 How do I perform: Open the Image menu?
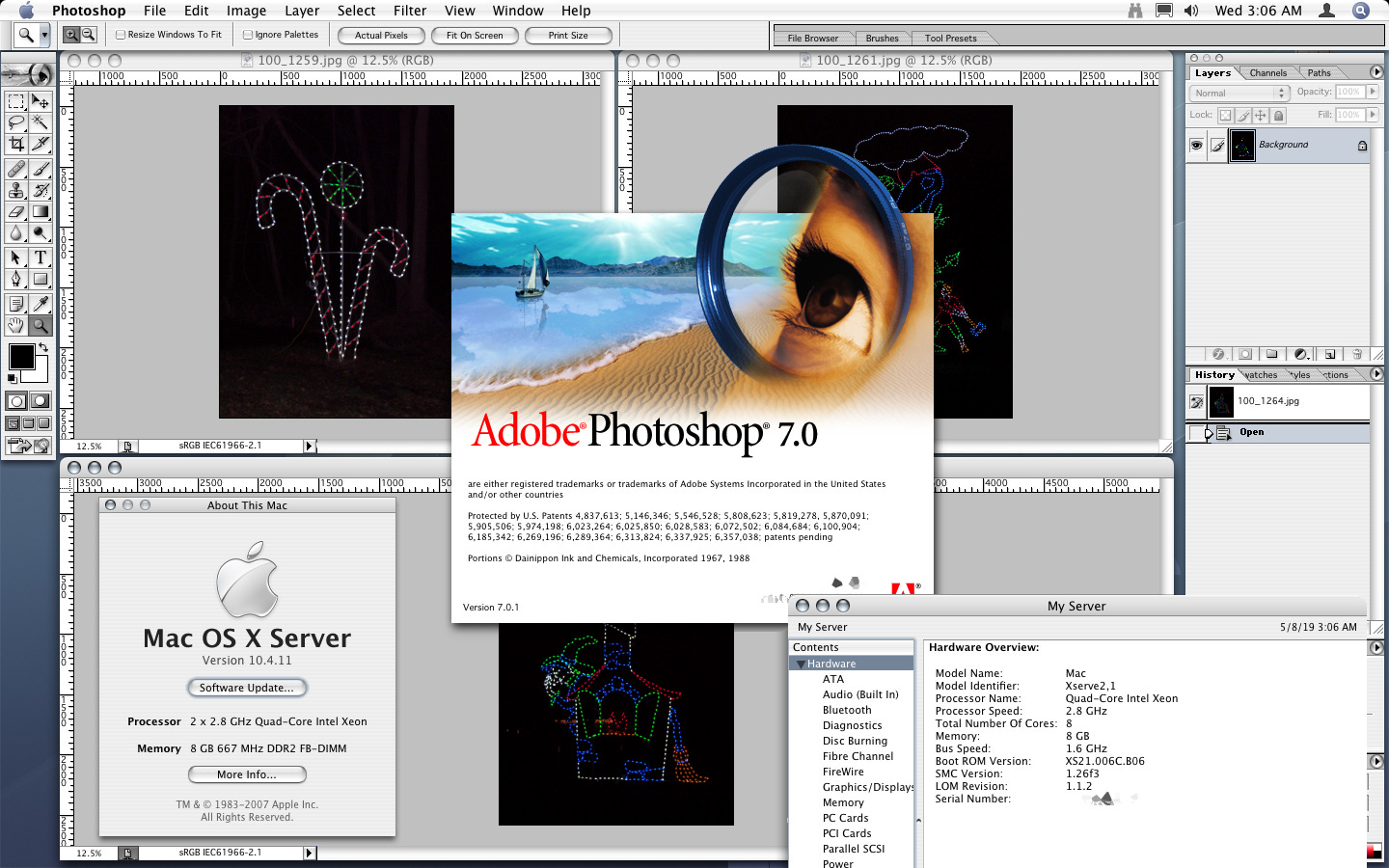click(246, 11)
